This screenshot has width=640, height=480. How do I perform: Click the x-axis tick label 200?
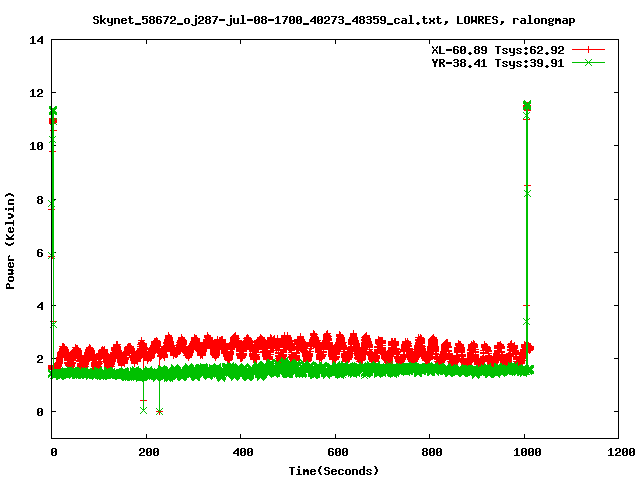pos(148,452)
